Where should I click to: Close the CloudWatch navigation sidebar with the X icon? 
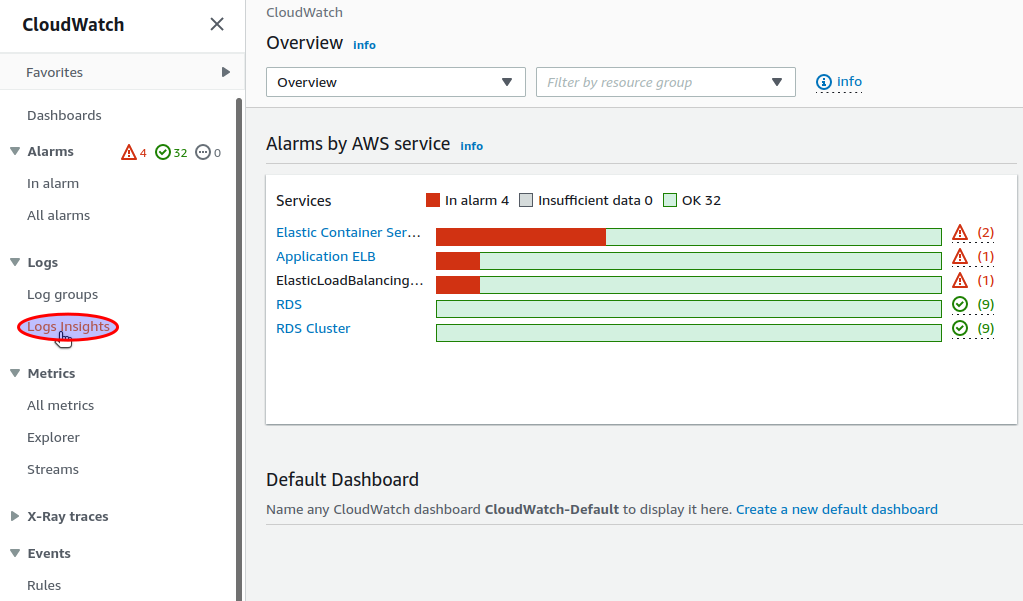point(217,24)
